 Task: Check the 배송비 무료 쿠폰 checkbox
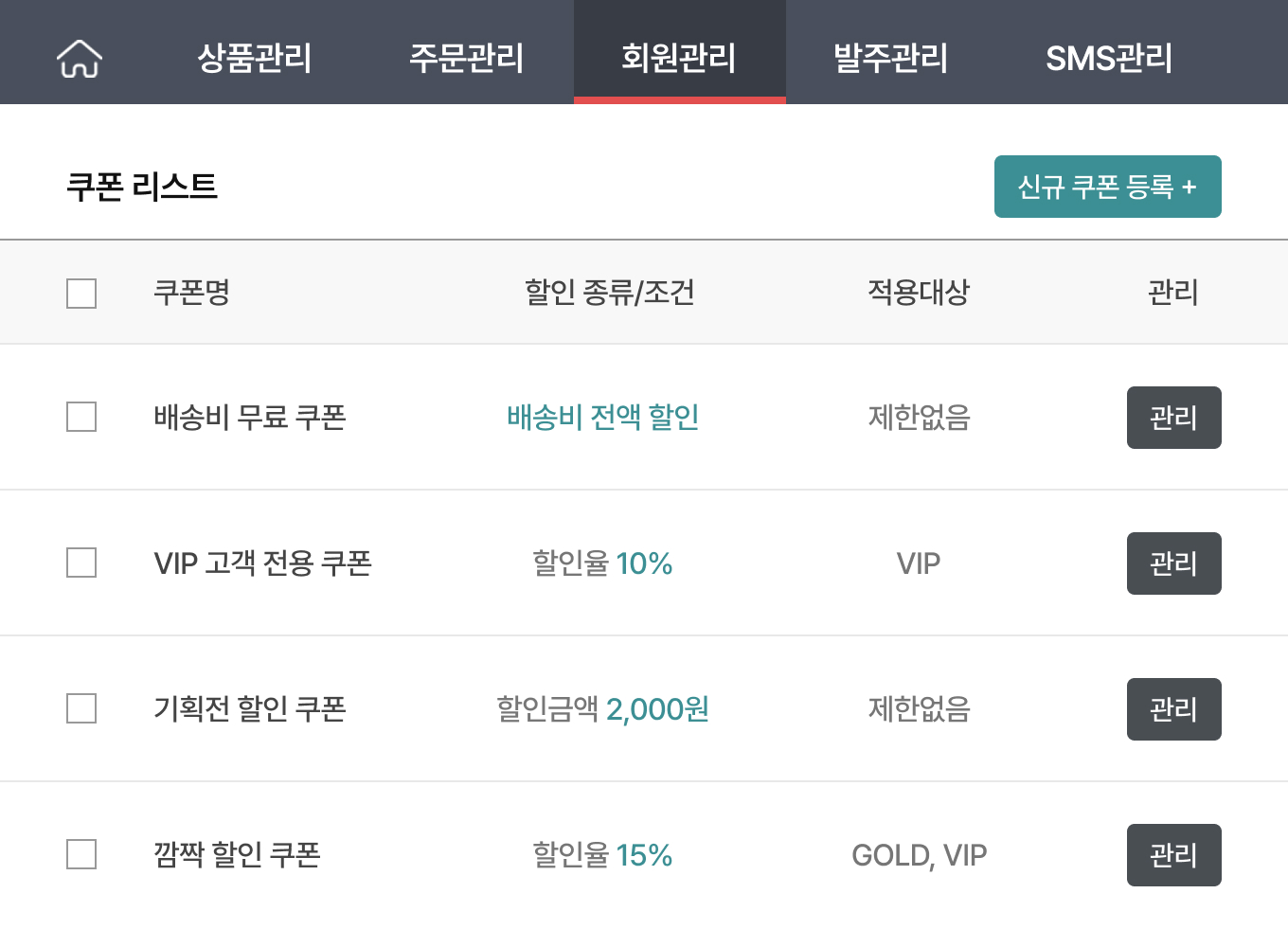(x=81, y=417)
